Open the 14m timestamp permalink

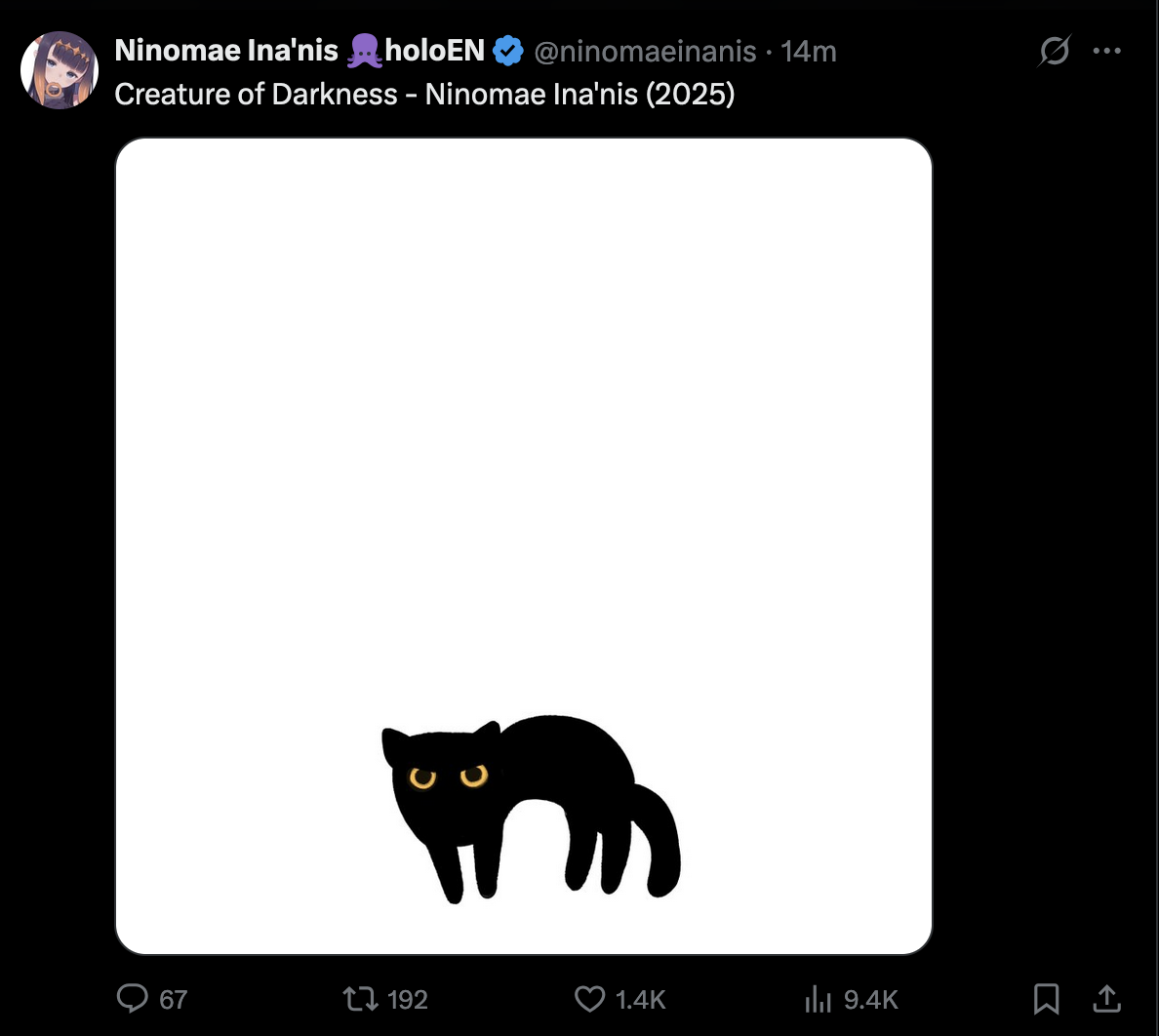point(809,52)
